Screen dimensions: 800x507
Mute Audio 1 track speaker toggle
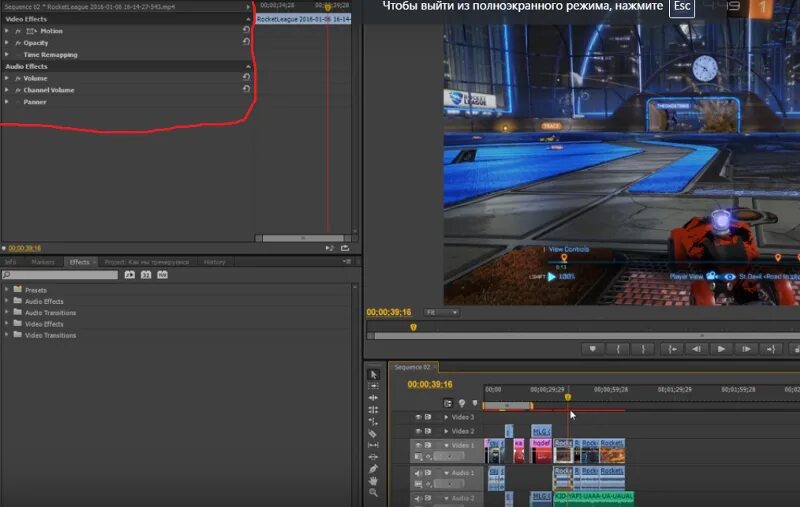418,473
